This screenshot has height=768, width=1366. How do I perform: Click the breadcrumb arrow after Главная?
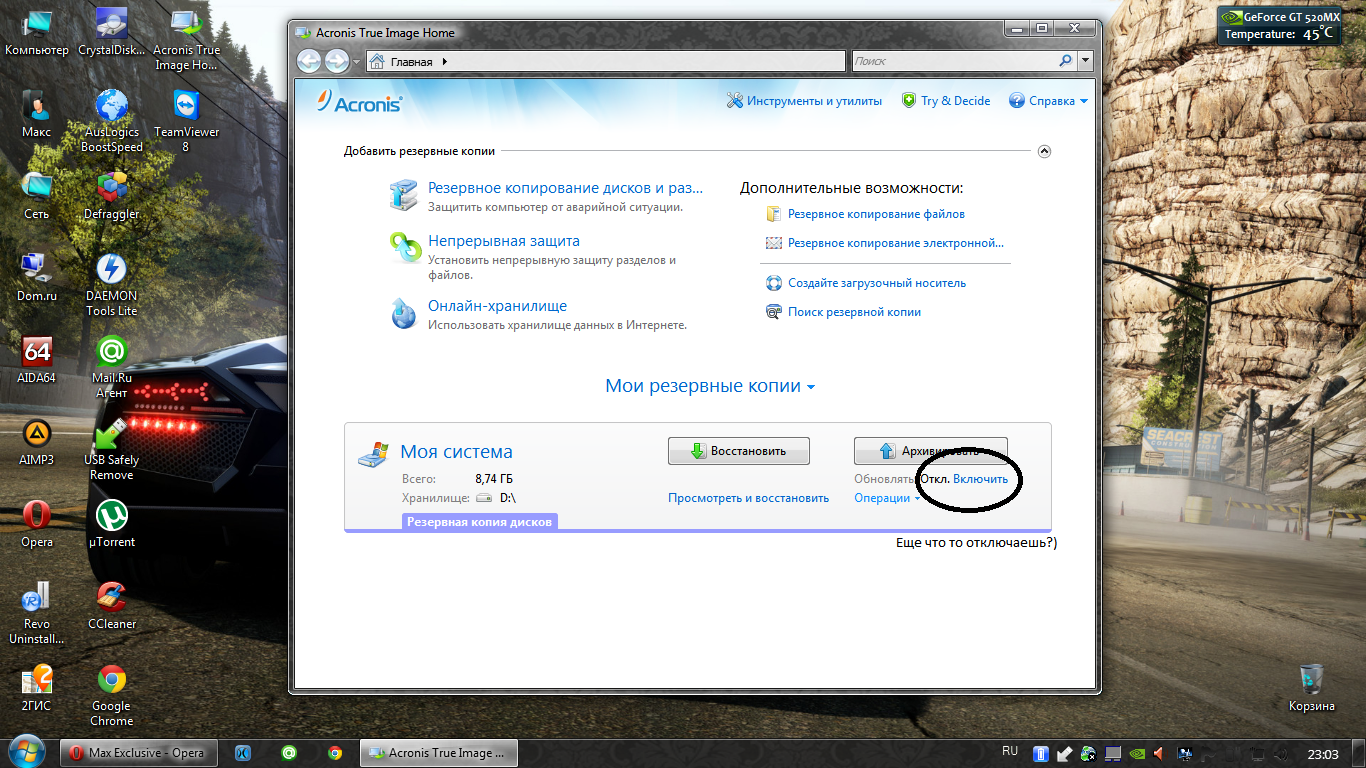click(x=445, y=62)
